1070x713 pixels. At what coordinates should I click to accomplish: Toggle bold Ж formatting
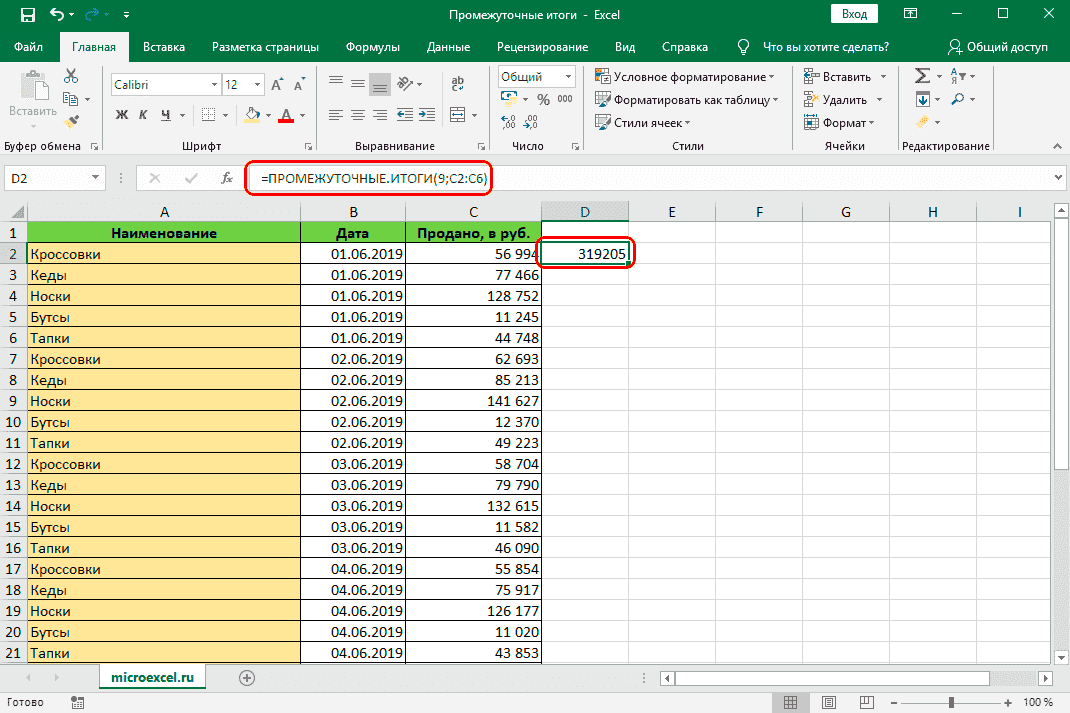[x=122, y=114]
